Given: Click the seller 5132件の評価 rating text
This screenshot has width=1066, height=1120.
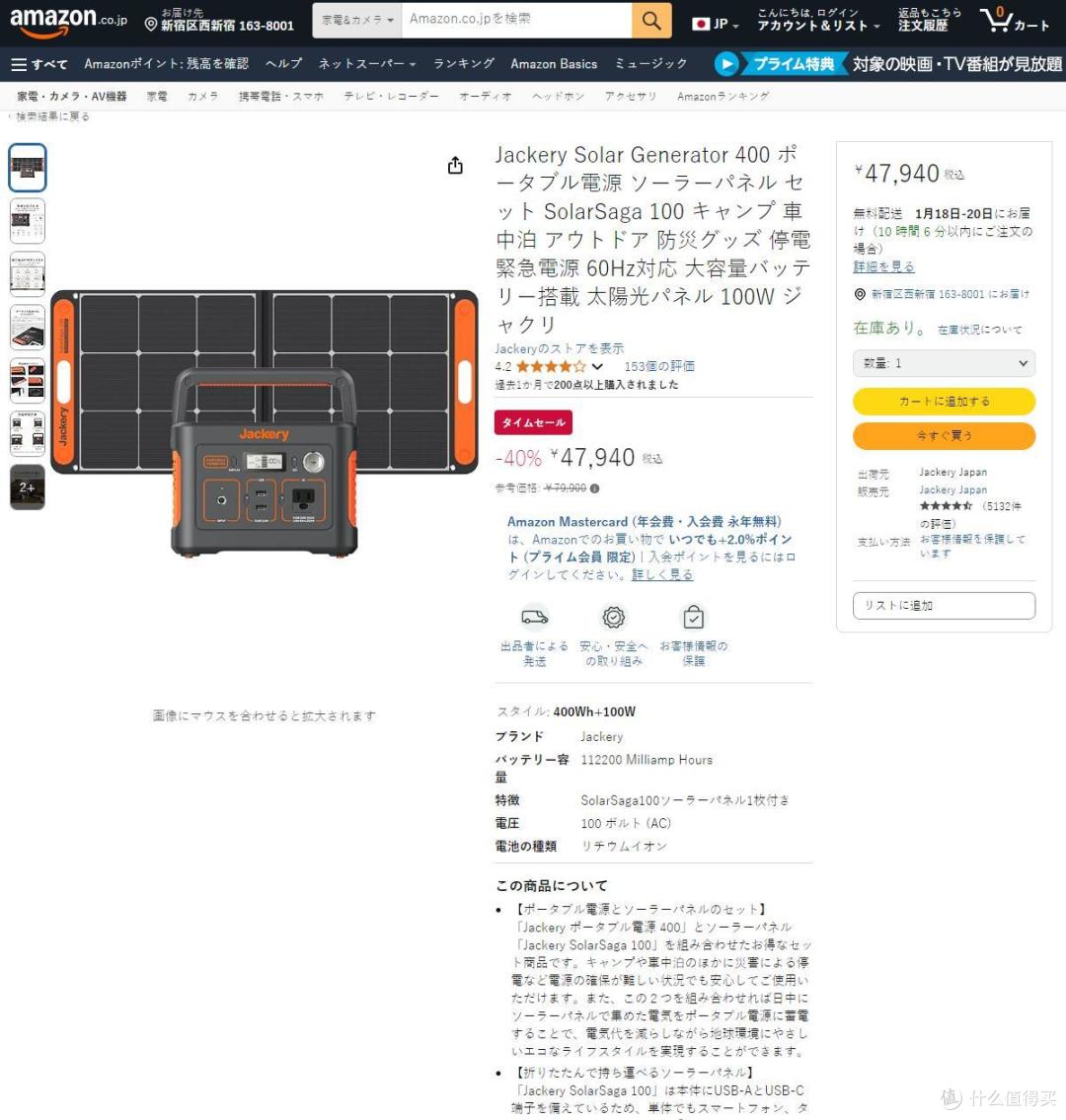Looking at the screenshot, I should 971,515.
